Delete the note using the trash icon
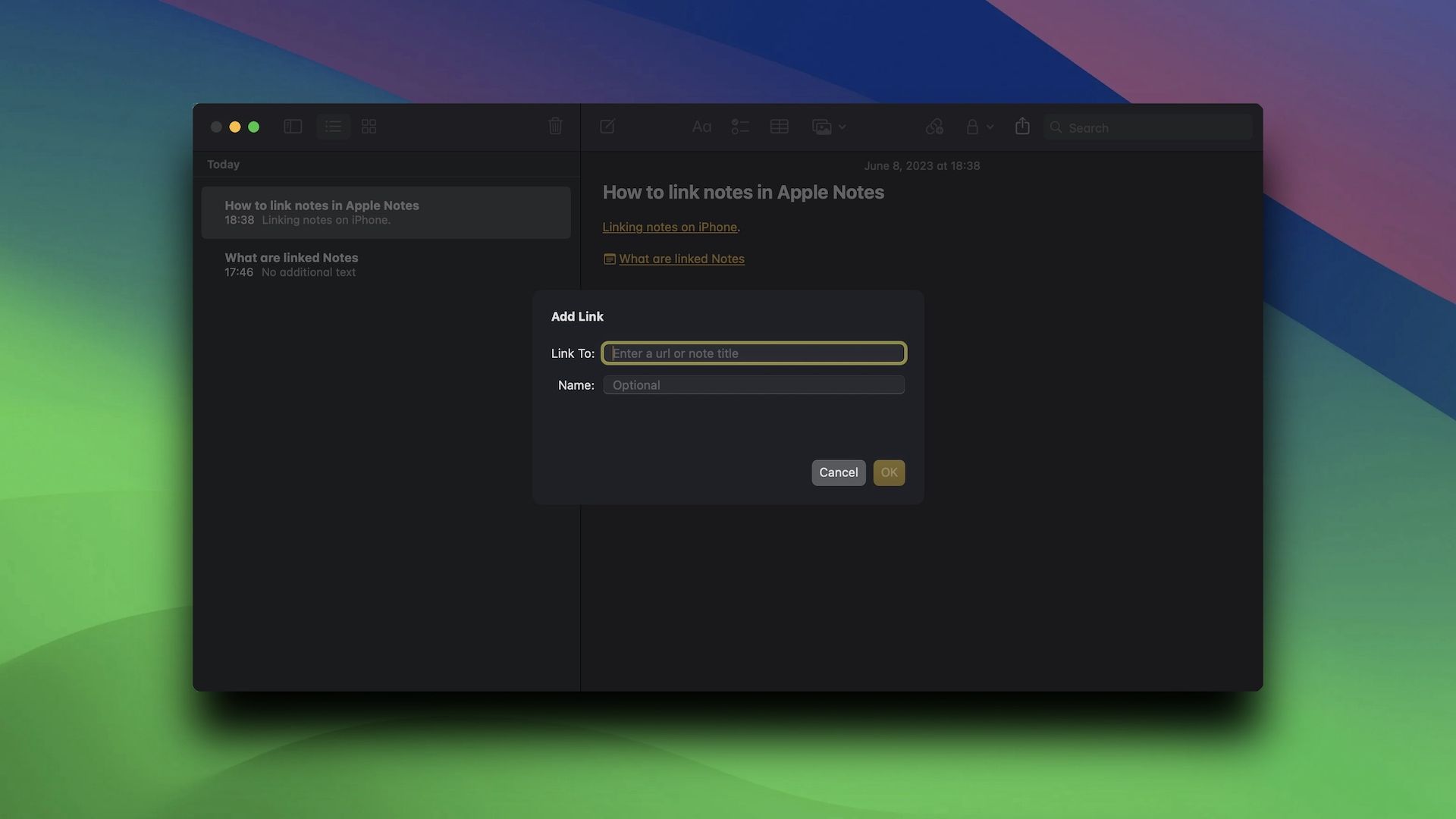1456x819 pixels. pyautogui.click(x=555, y=126)
